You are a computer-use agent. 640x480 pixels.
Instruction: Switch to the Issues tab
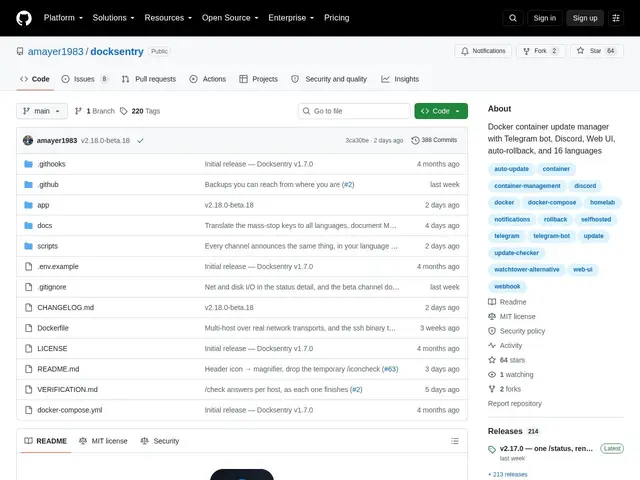tap(84, 79)
